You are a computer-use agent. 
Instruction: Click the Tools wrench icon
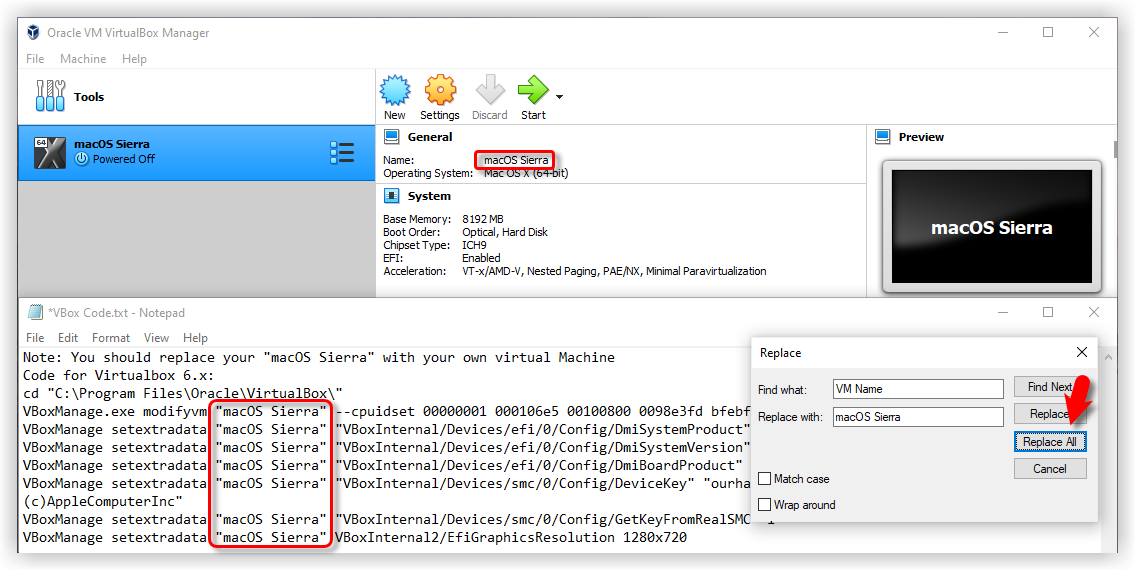50,96
